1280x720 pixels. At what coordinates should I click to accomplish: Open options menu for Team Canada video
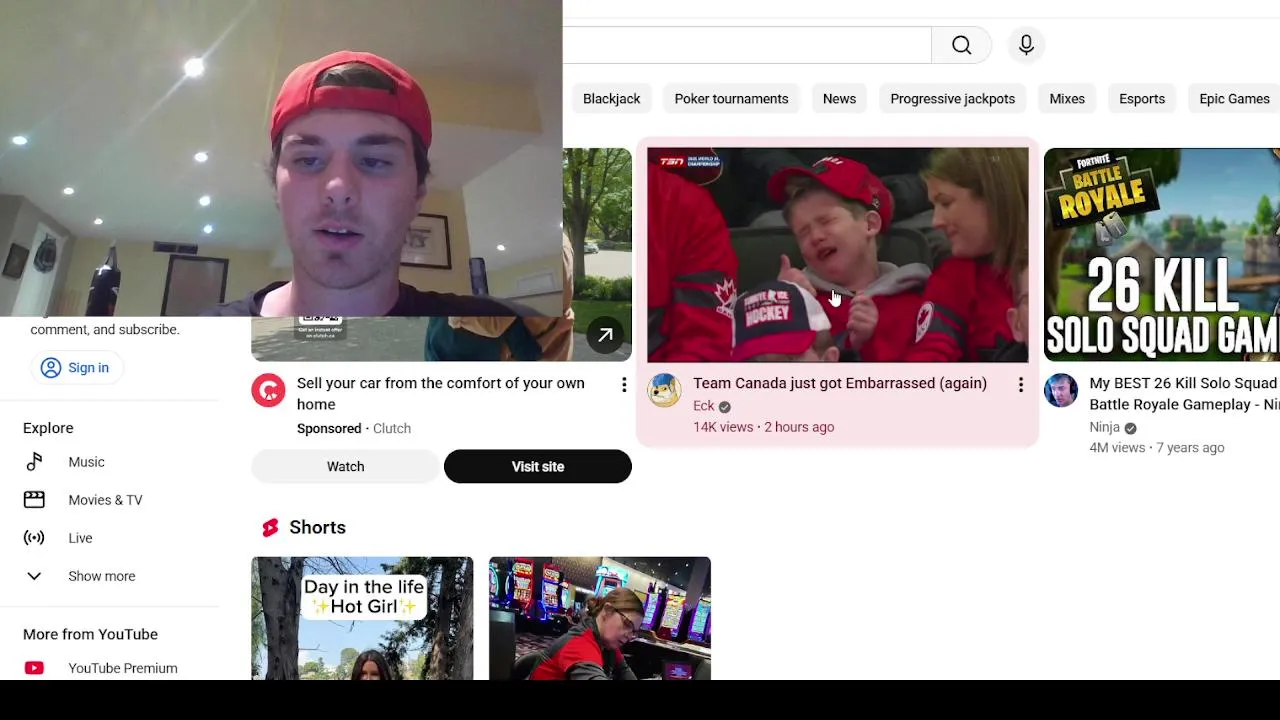(1020, 385)
